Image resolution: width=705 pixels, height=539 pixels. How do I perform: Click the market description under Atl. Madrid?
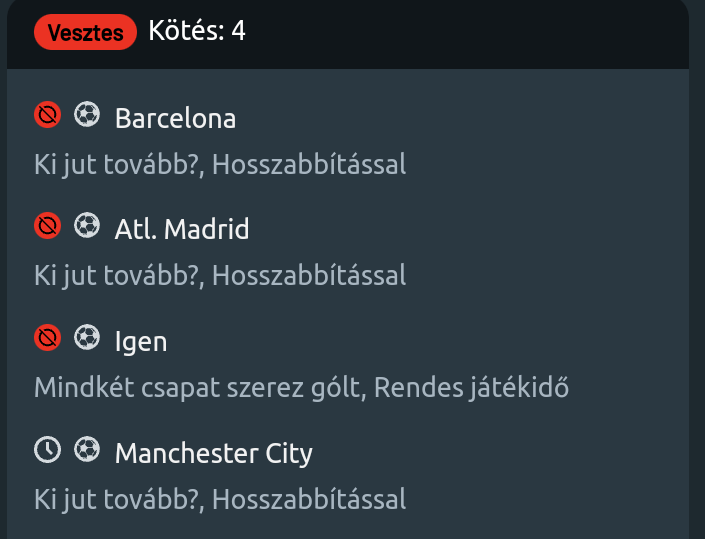tap(220, 275)
